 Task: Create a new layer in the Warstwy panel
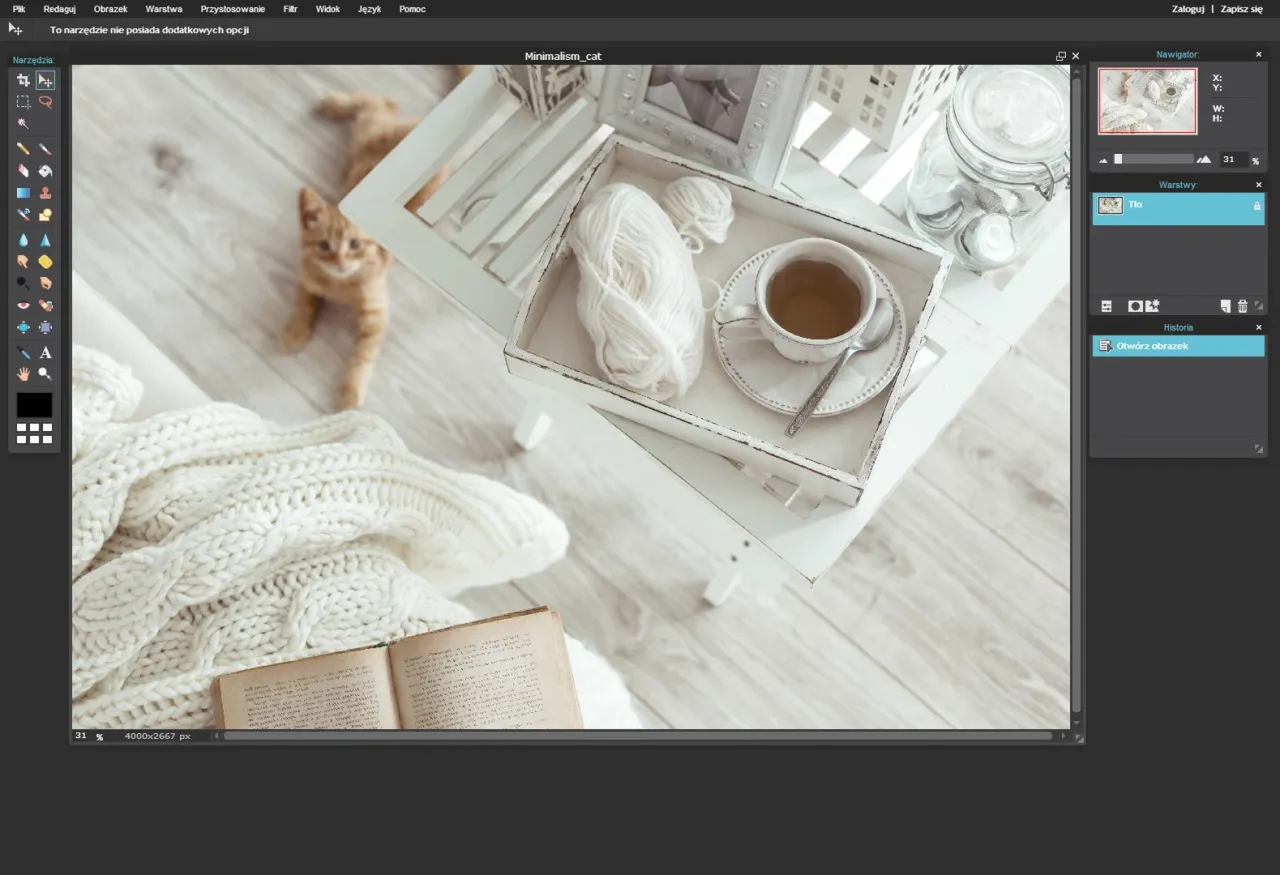[x=1225, y=305]
